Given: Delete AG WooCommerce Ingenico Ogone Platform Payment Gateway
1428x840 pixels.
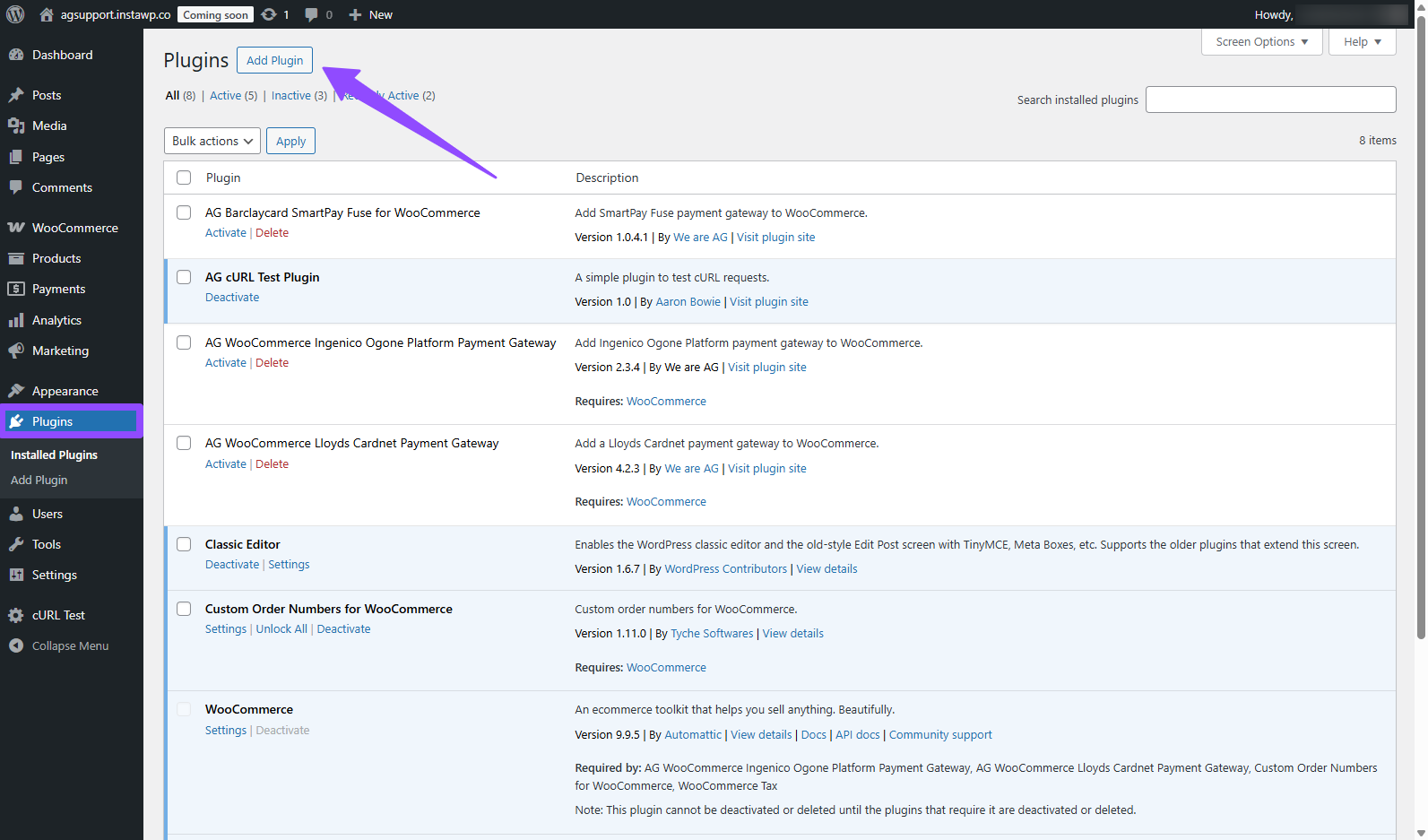Looking at the screenshot, I should tap(272, 363).
